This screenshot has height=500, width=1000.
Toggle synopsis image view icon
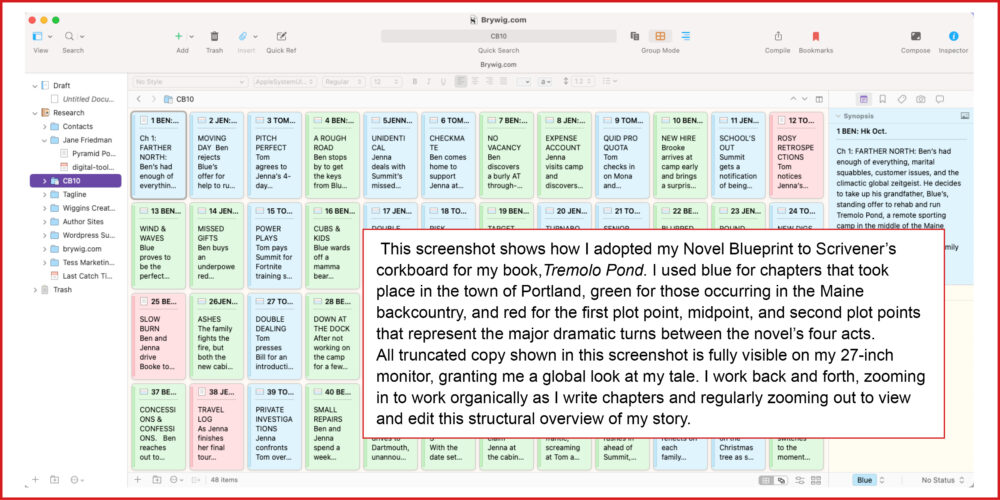[x=964, y=115]
